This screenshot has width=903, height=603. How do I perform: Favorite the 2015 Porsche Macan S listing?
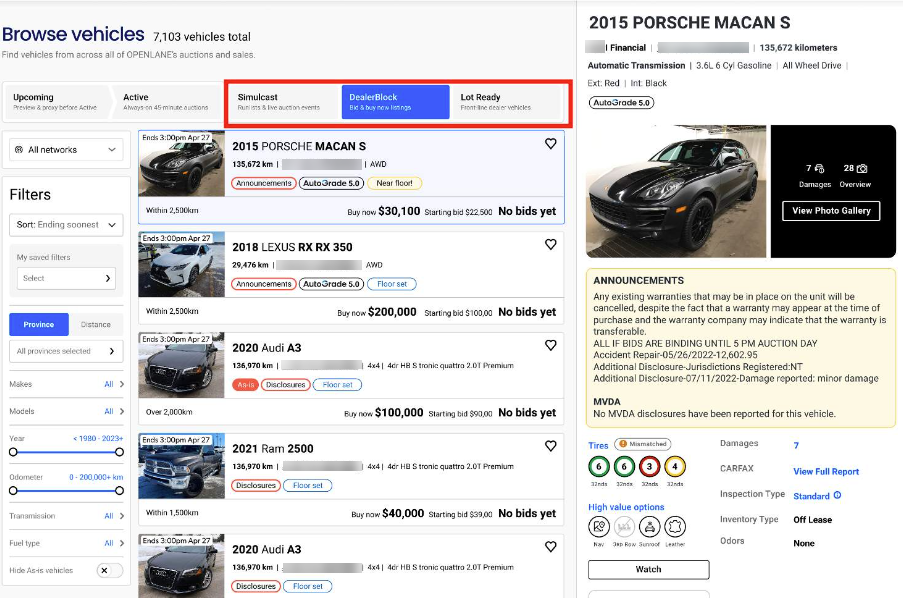click(x=550, y=144)
